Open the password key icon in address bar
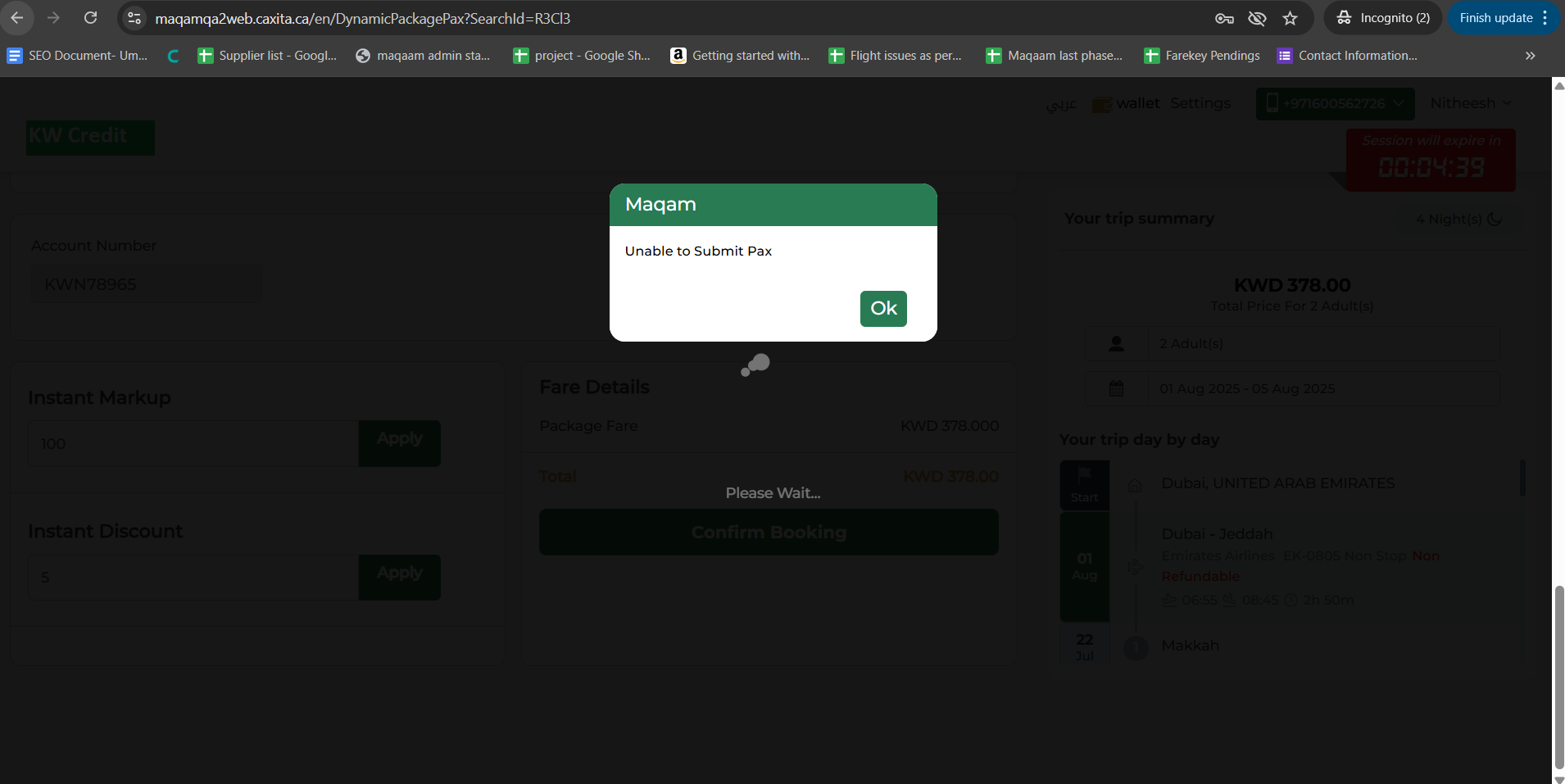This screenshot has height=784, width=1565. pyautogui.click(x=1224, y=18)
